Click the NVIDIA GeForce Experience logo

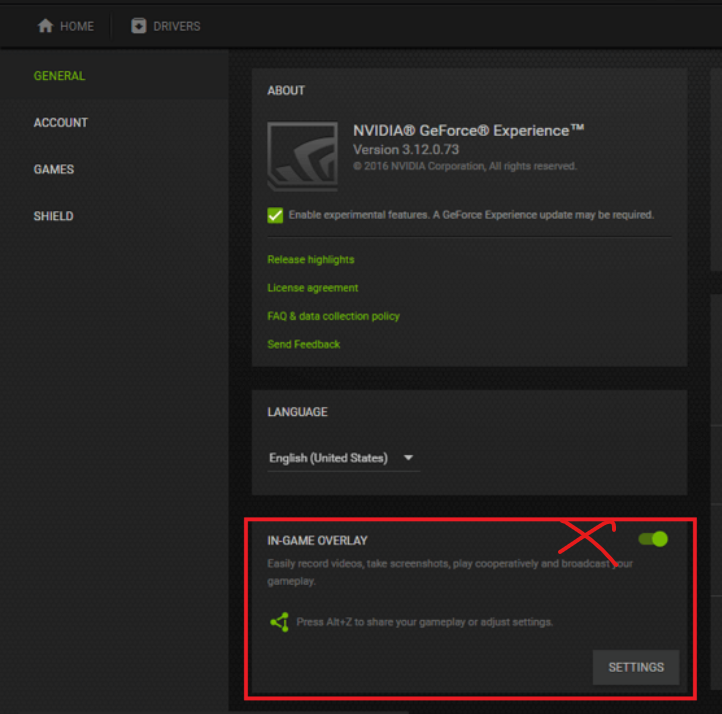tap(303, 156)
